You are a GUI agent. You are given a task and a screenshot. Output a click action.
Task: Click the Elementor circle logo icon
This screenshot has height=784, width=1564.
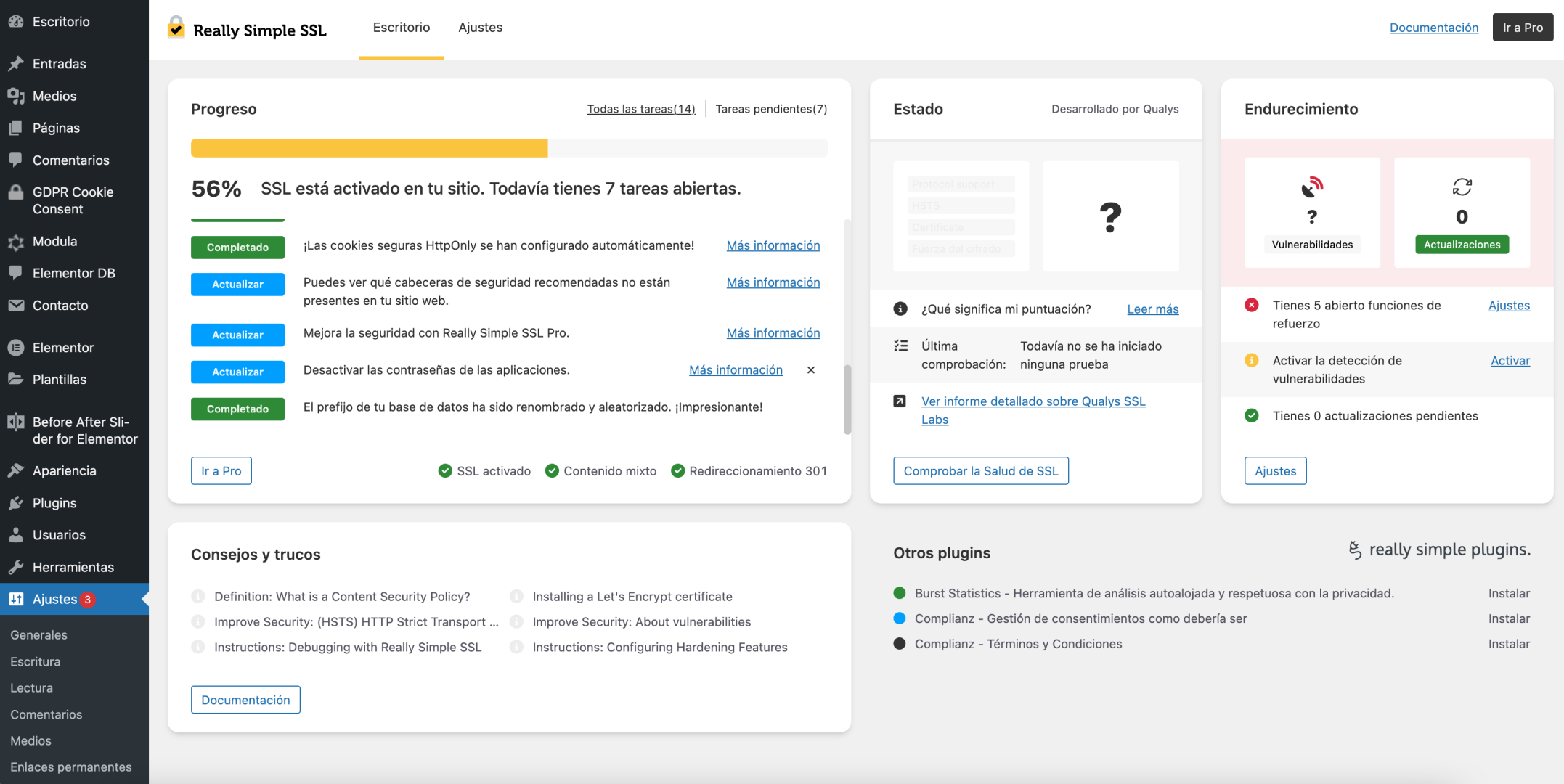coord(16,348)
